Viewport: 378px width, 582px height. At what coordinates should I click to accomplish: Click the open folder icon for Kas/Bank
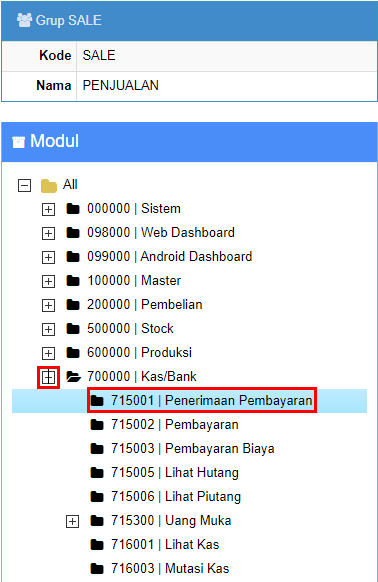pyautogui.click(x=74, y=377)
